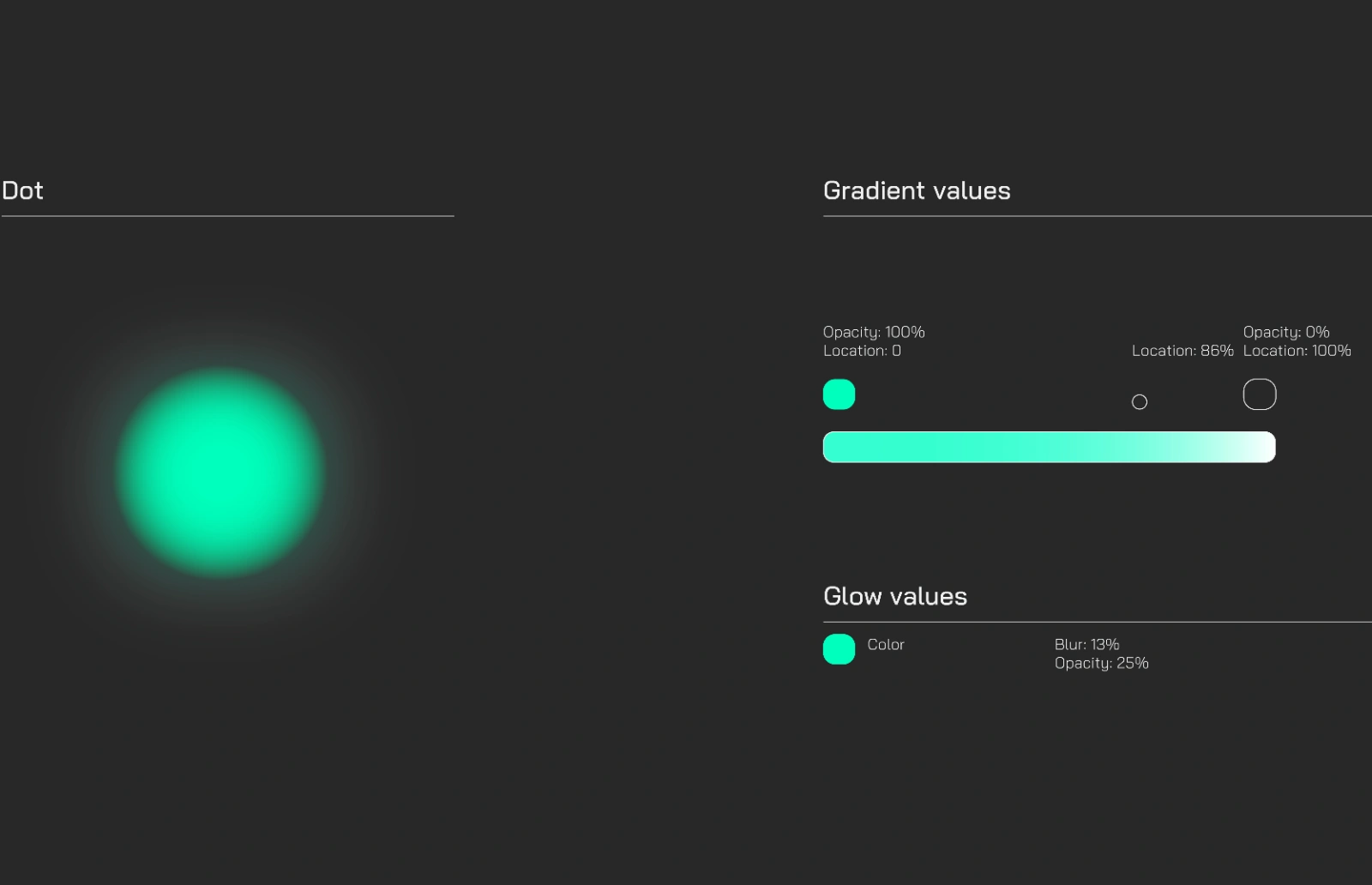The image size is (1372, 885).
Task: Click the "Glow values" heading
Action: tap(895, 596)
